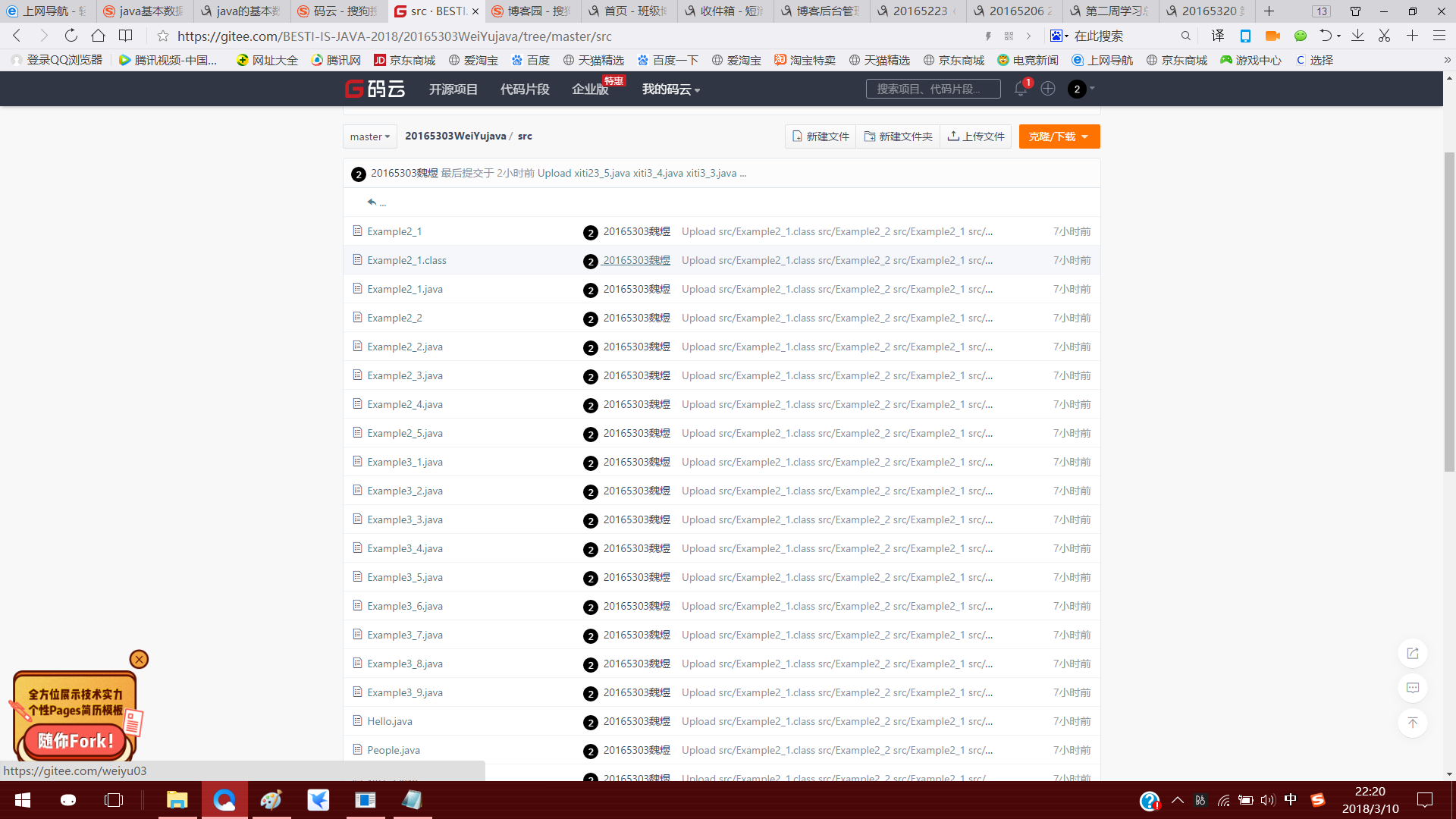Click the browser home icon
The width and height of the screenshot is (1456, 819).
(x=98, y=36)
